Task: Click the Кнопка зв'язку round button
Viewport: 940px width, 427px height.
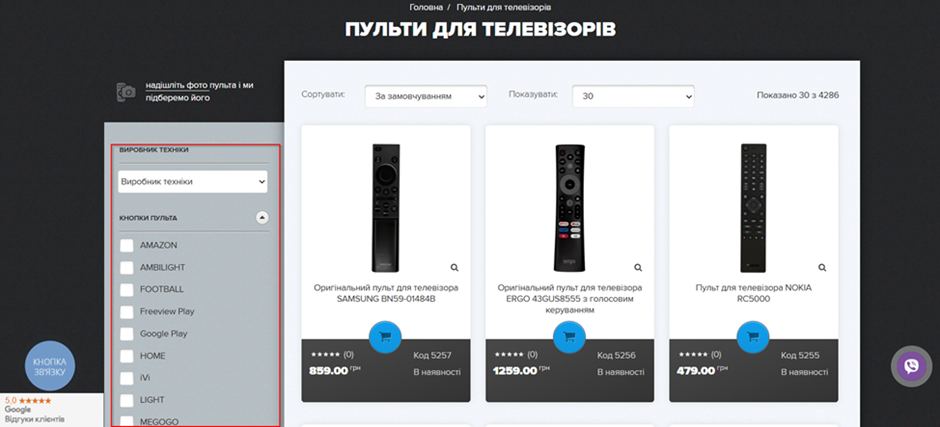Action: click(x=50, y=366)
